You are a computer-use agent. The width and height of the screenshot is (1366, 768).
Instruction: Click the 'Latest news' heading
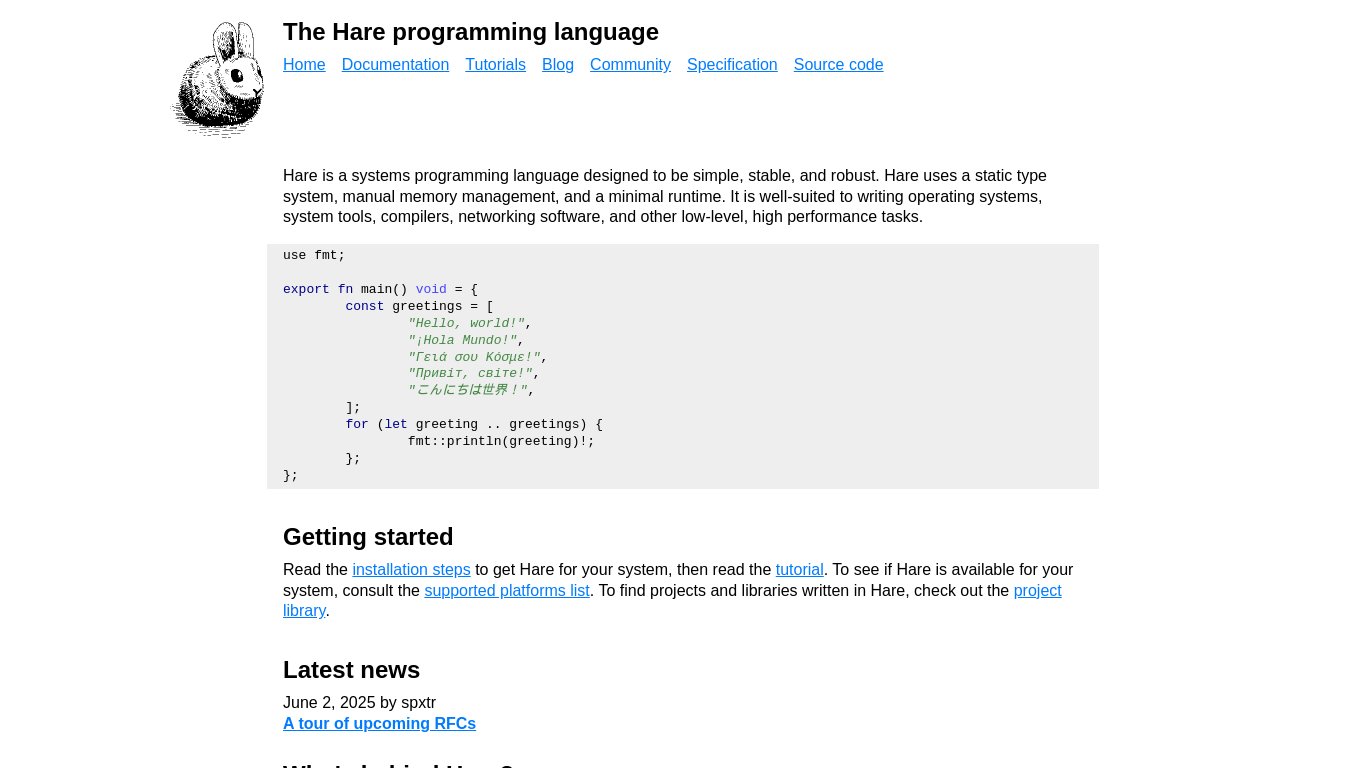pyautogui.click(x=351, y=670)
